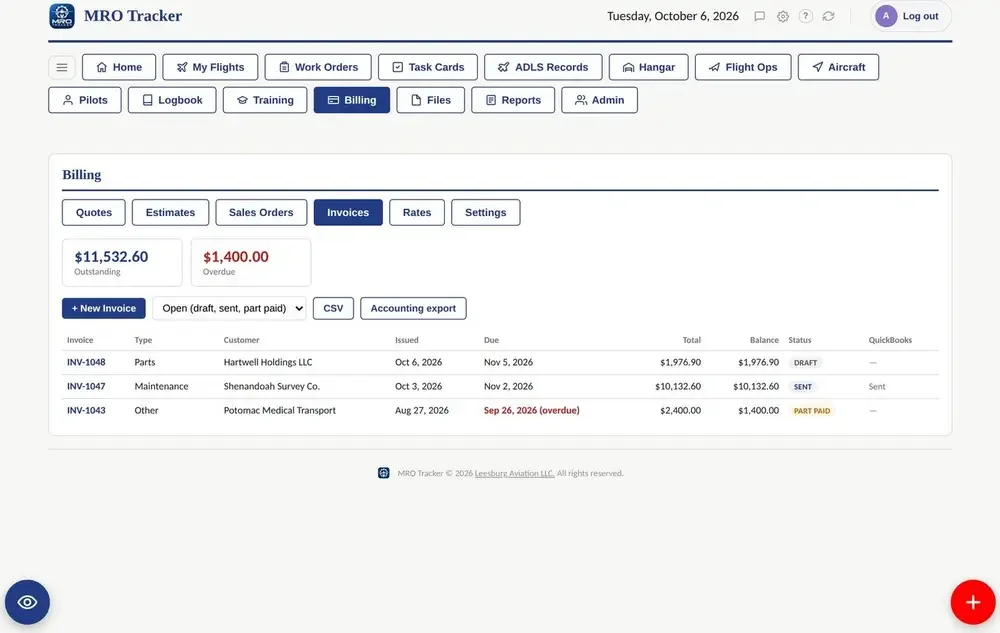Image resolution: width=1000 pixels, height=633 pixels.
Task: Open the invoice status filter dropdown
Action: 230,309
